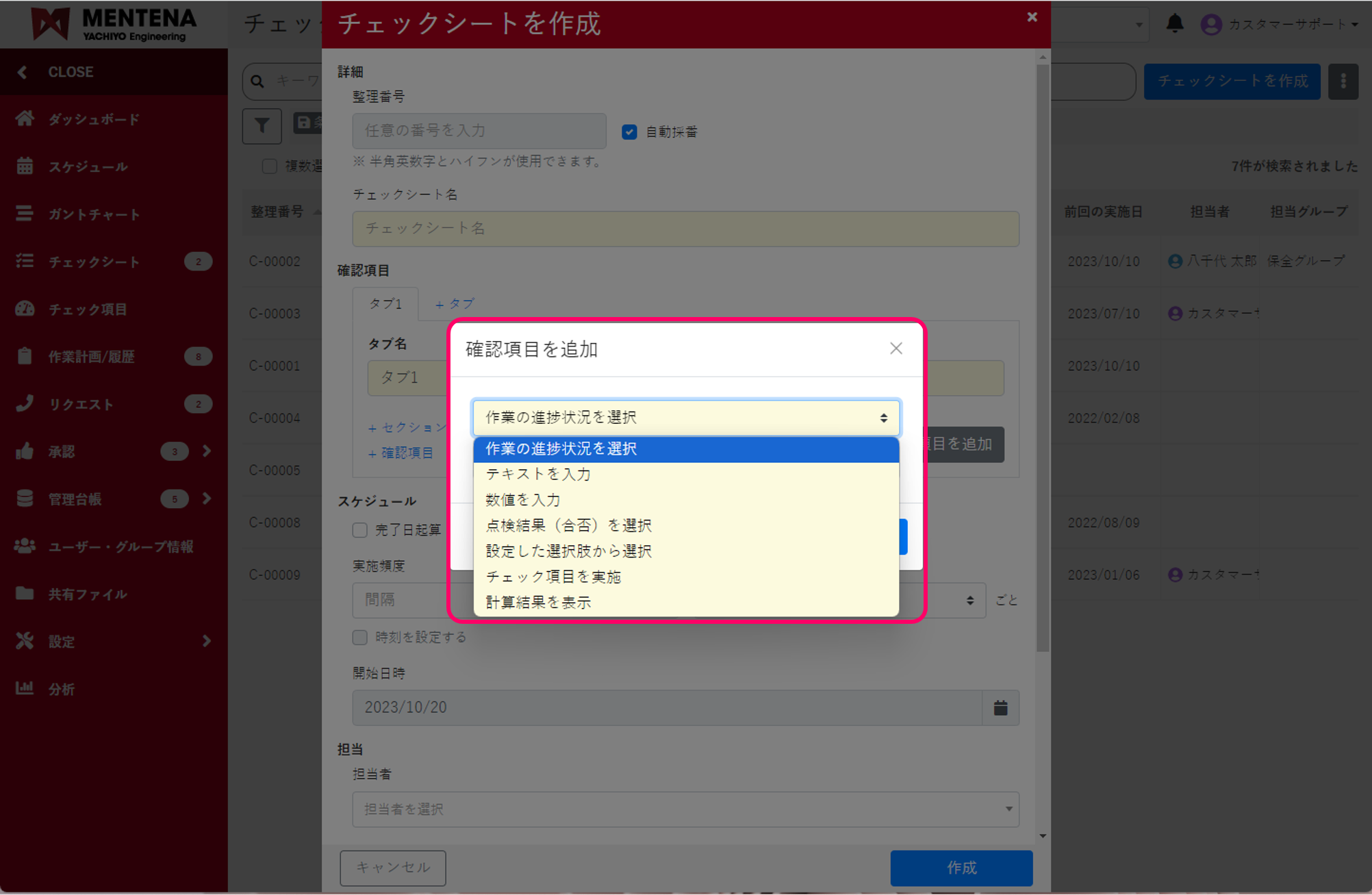Click the +タブ tab to add tab
1372x895 pixels.
[x=454, y=303]
